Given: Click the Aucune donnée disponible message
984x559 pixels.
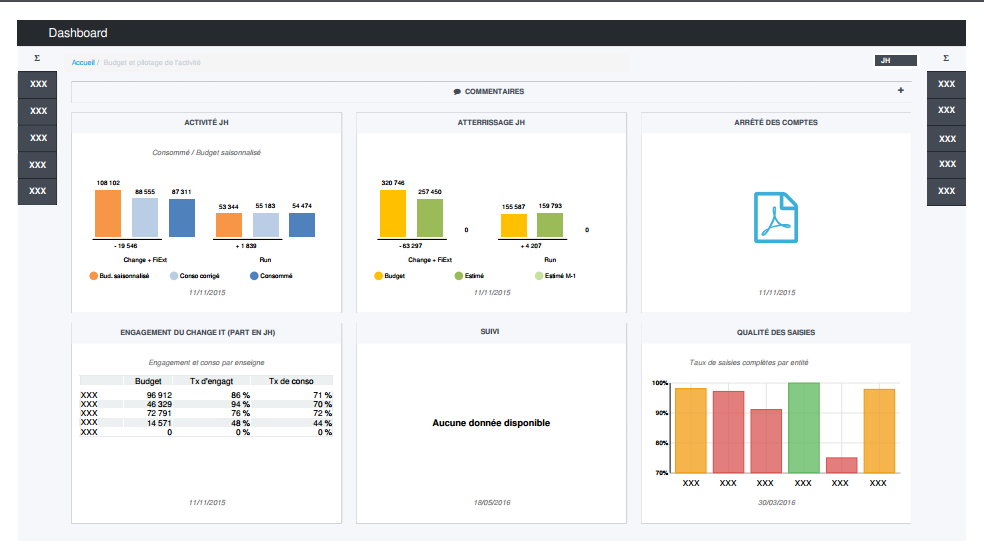Looking at the screenshot, I should [491, 423].
